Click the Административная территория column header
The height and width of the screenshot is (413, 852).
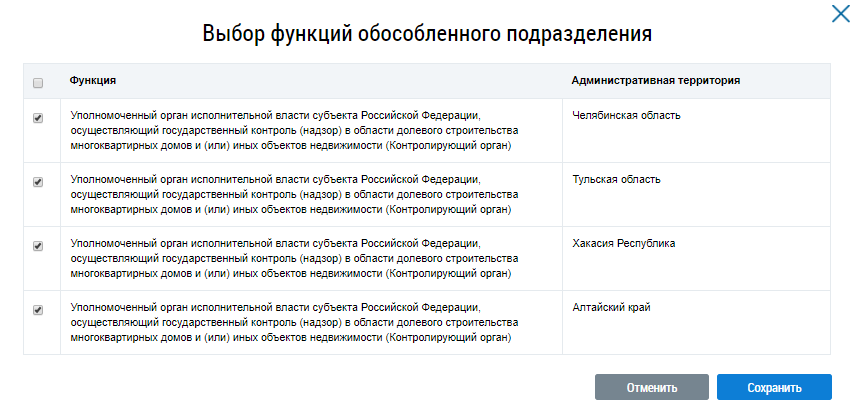(655, 80)
